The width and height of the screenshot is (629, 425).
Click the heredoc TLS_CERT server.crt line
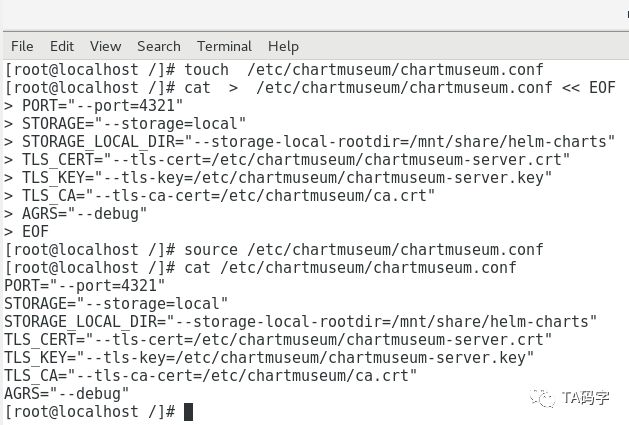coord(287,159)
